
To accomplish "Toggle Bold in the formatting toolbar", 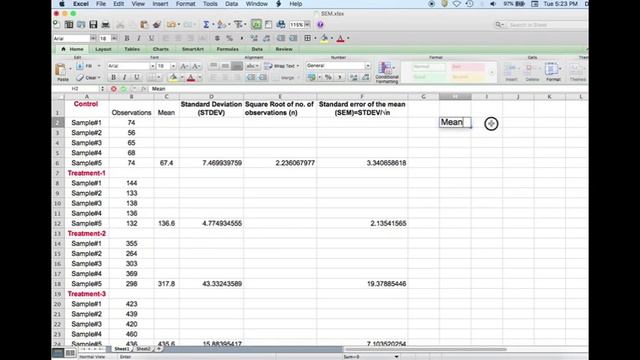I will point(127,38).
